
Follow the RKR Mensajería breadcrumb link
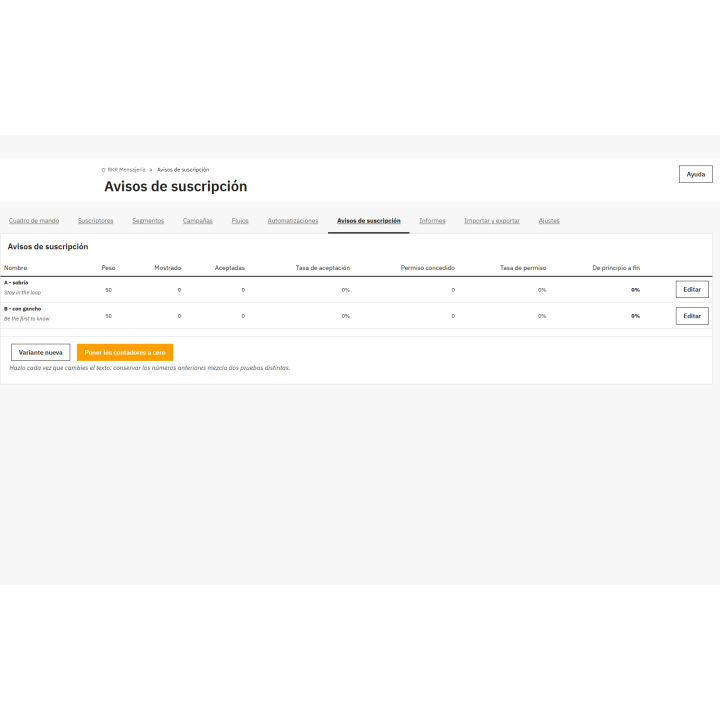click(126, 170)
